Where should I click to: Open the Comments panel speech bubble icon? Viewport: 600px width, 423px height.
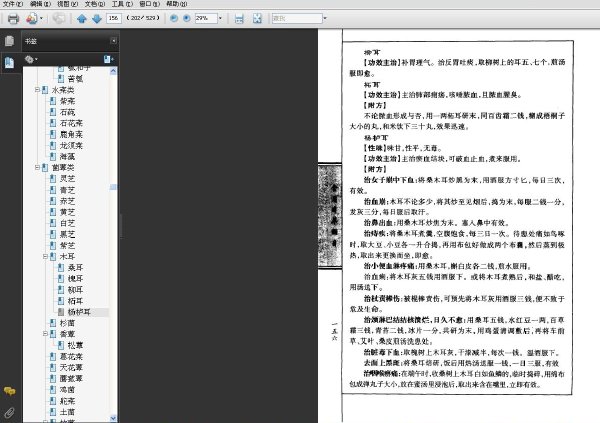coord(10,391)
